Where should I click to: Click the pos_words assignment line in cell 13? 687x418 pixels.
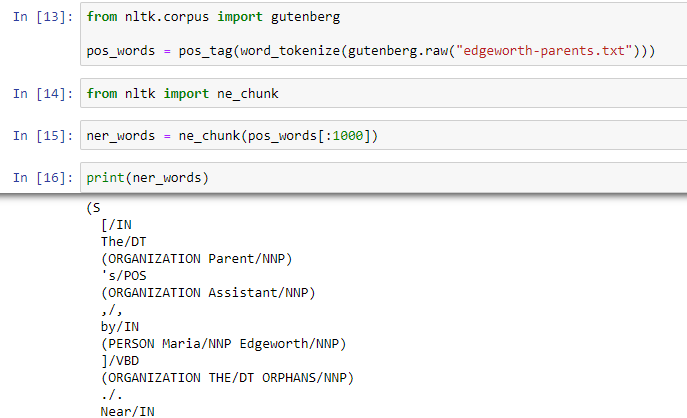point(370,51)
